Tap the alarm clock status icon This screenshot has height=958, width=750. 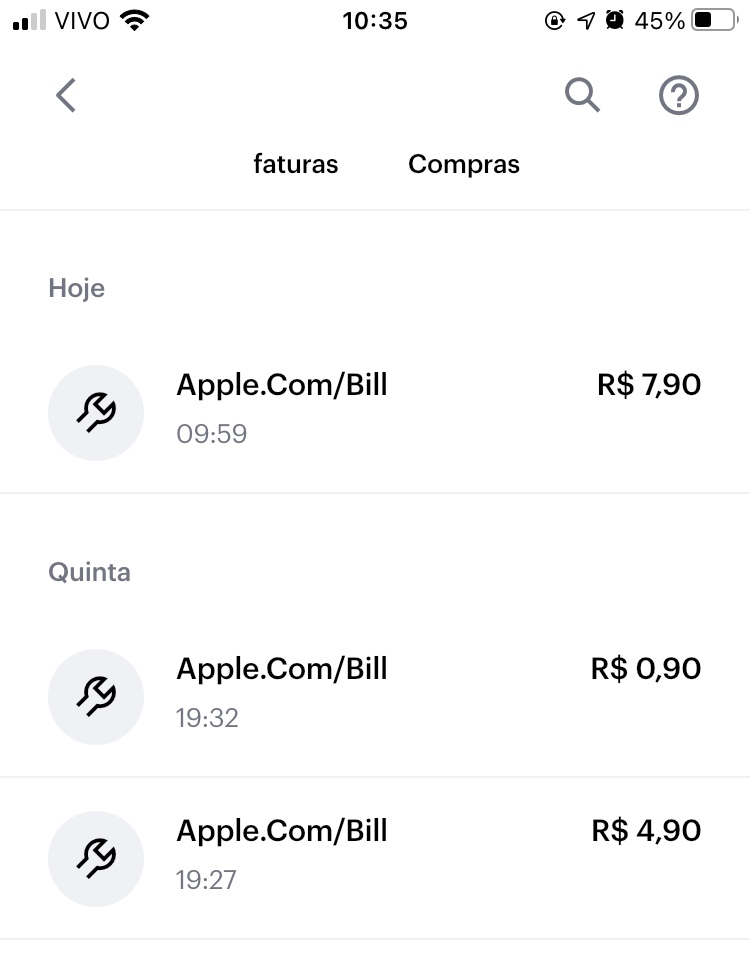(615, 20)
